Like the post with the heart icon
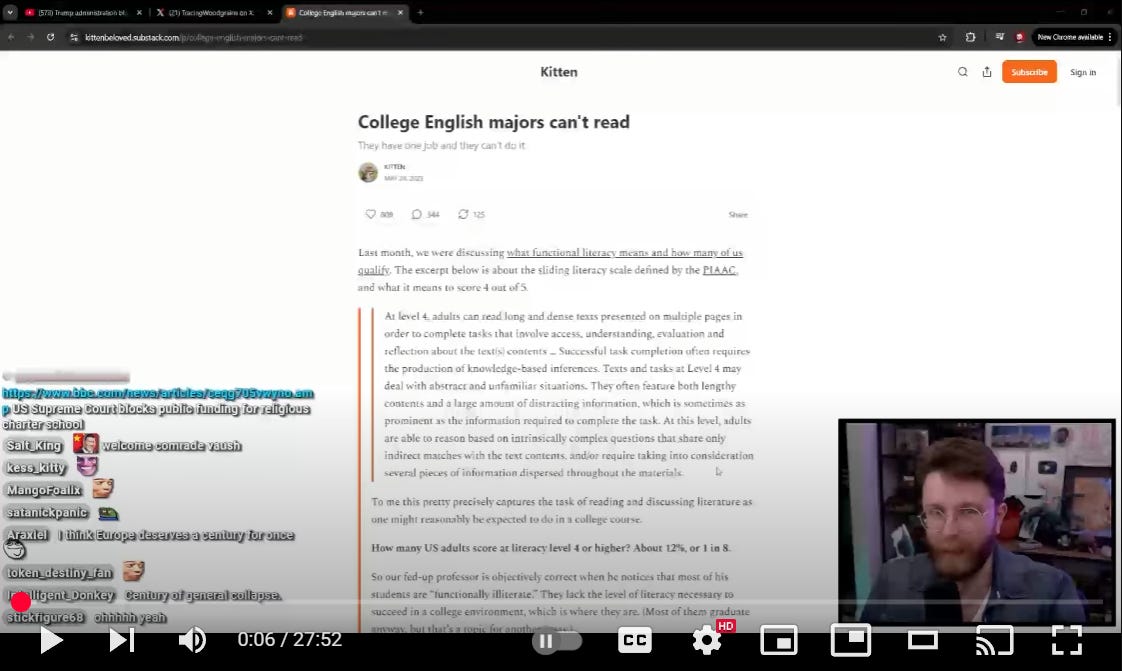The width and height of the screenshot is (1122, 671). 371,214
